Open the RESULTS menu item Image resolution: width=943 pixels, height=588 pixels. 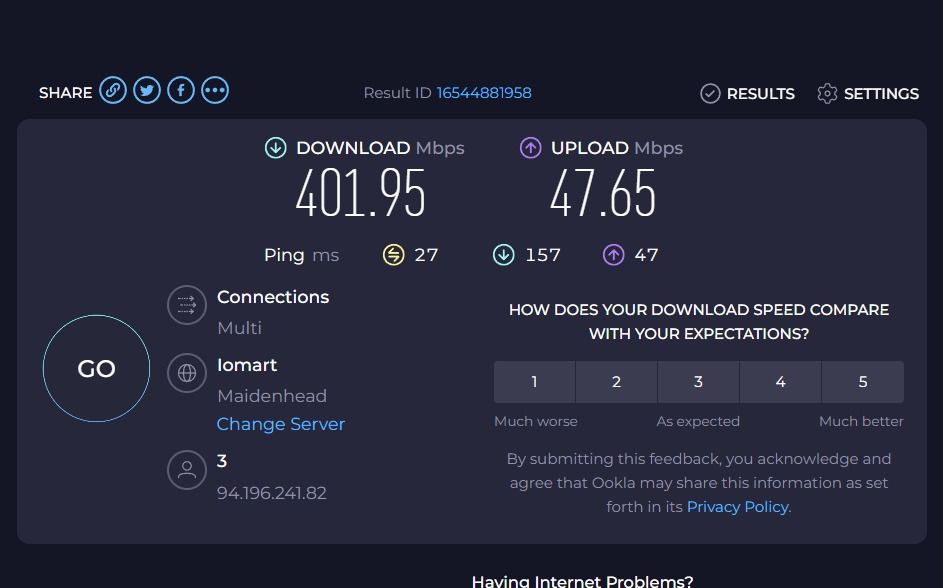[x=760, y=94]
